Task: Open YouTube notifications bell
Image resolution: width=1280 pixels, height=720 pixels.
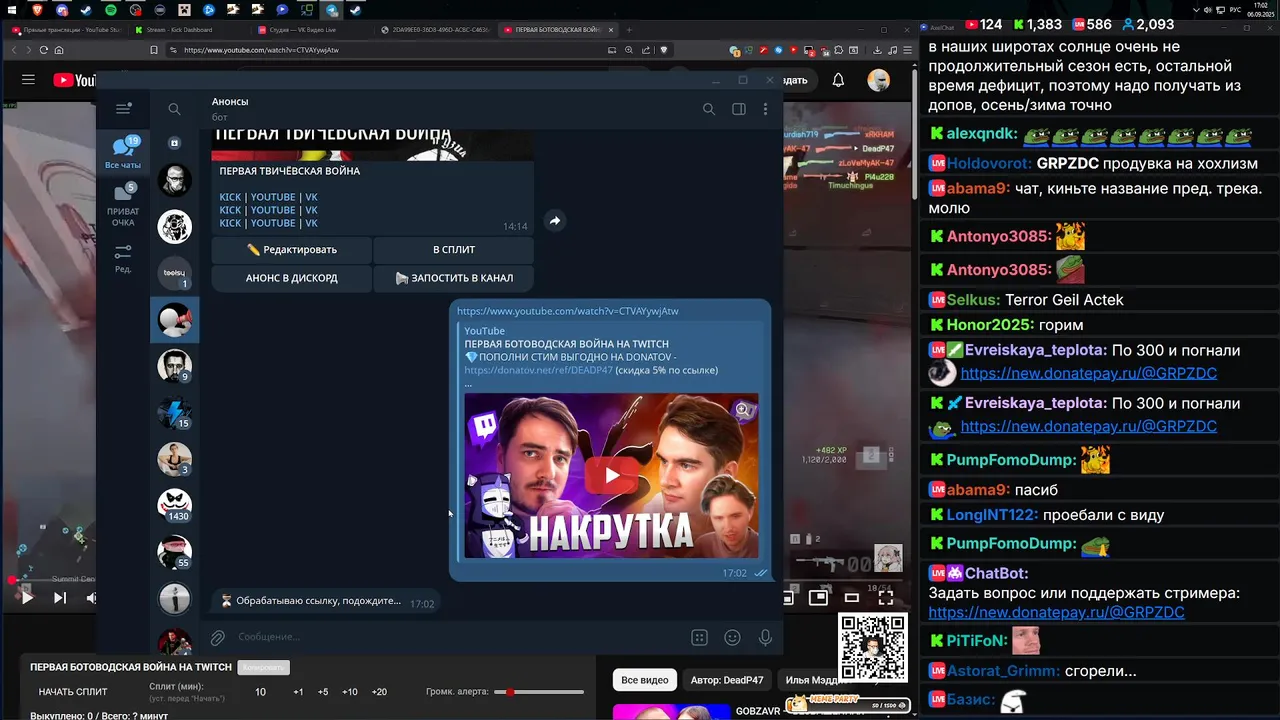Action: [x=838, y=80]
